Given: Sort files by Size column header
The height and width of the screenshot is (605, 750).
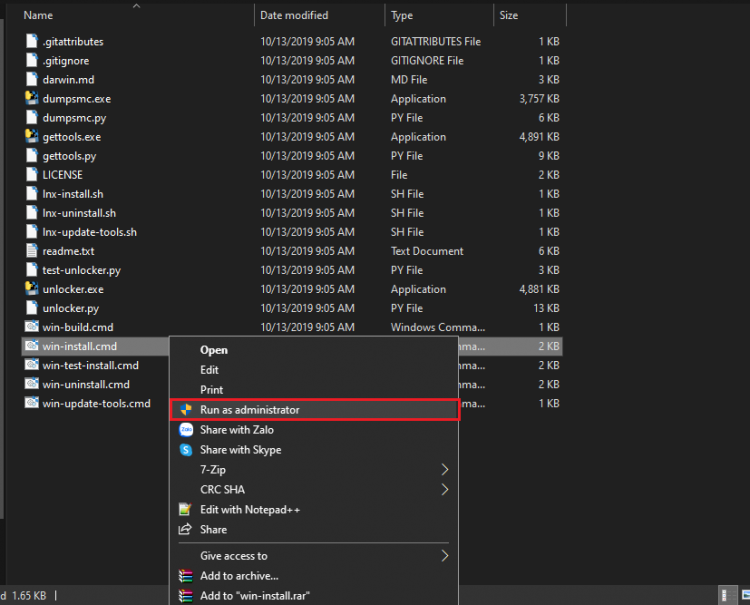Looking at the screenshot, I should coord(508,15).
